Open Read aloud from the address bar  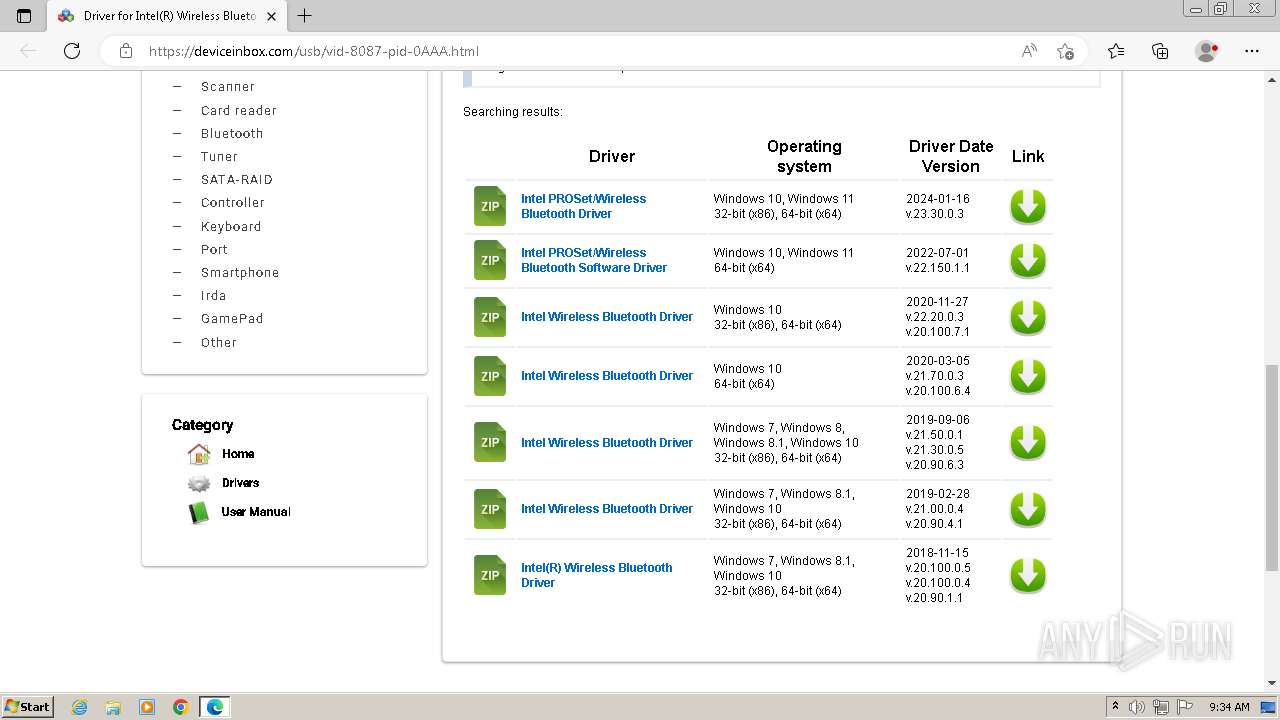tap(1029, 51)
